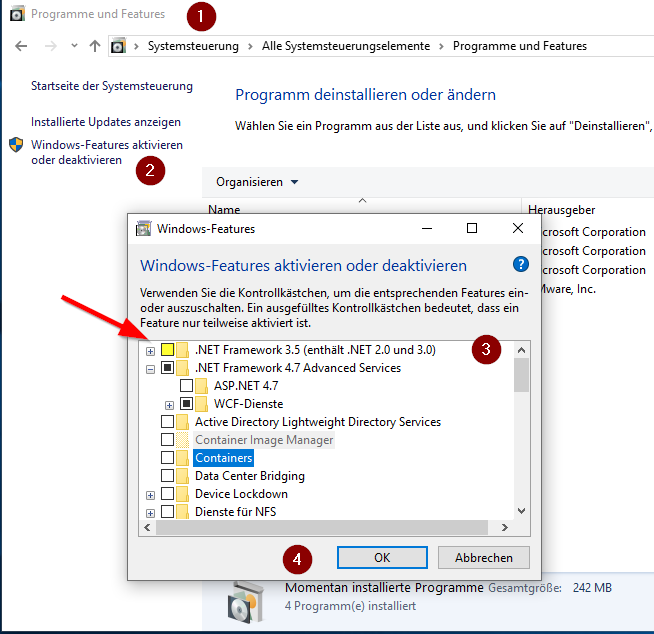The width and height of the screenshot is (654, 634).
Task: Sort by the Name column header
Action: [224, 209]
